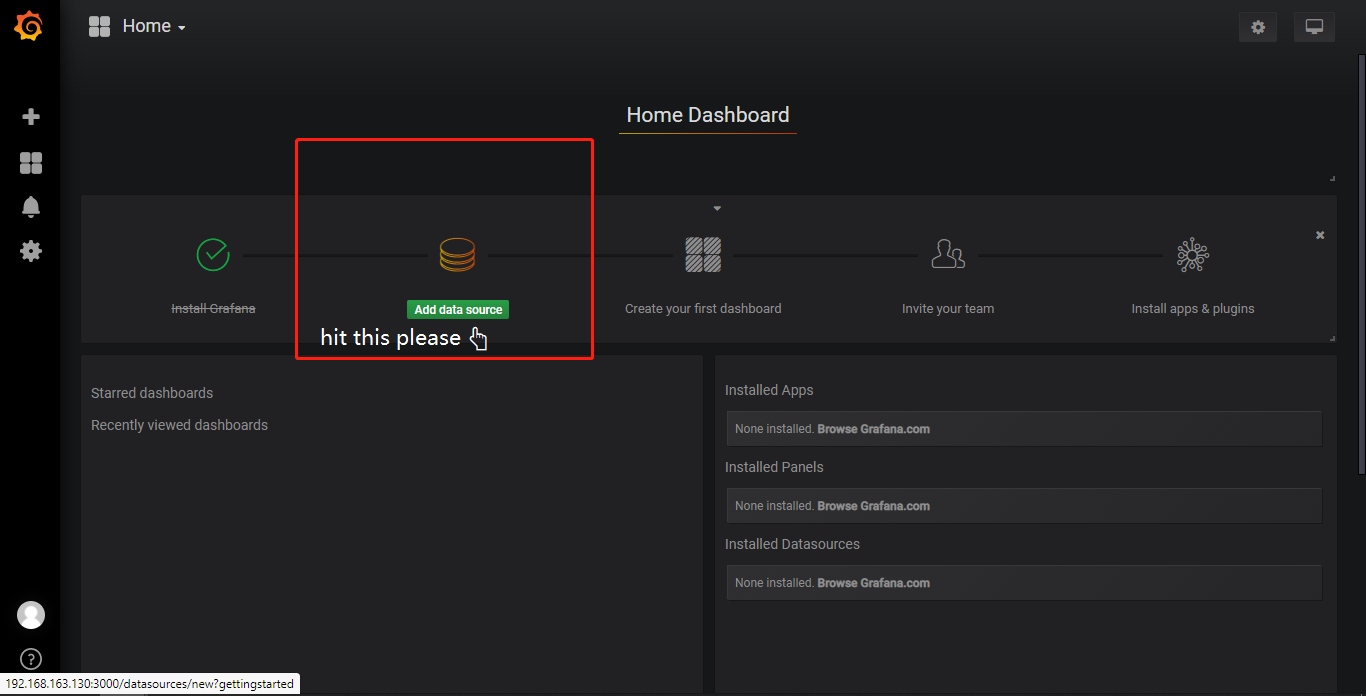Expand the panel title caret menu

pyautogui.click(x=717, y=208)
